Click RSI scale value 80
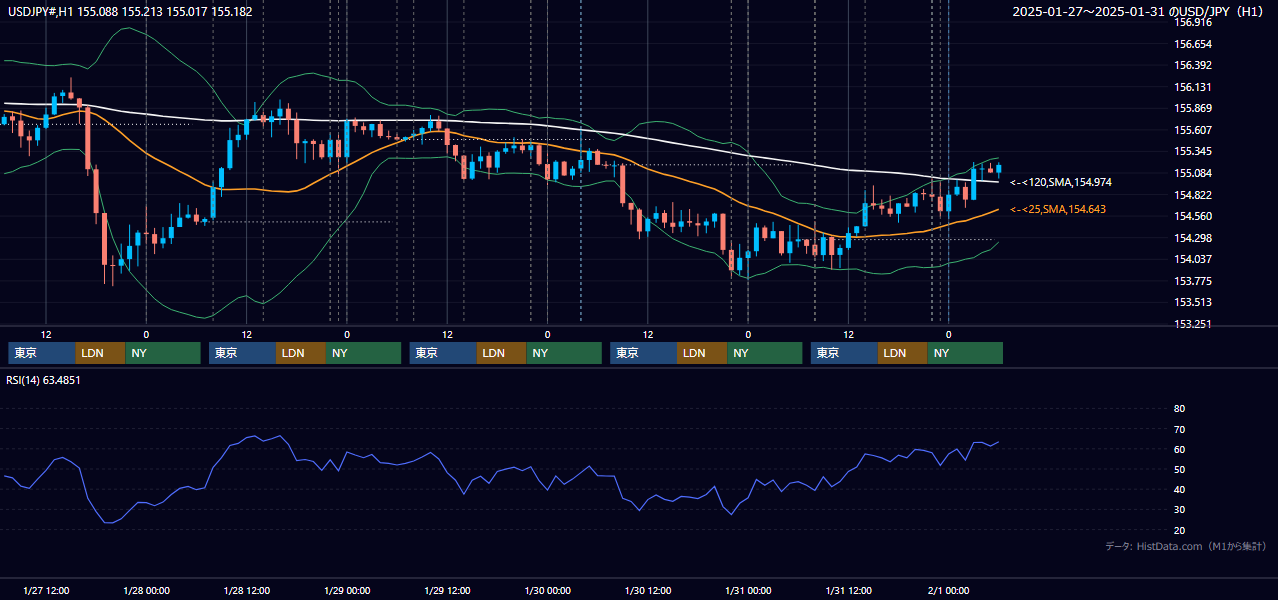This screenshot has height=600, width=1278. (1179, 409)
